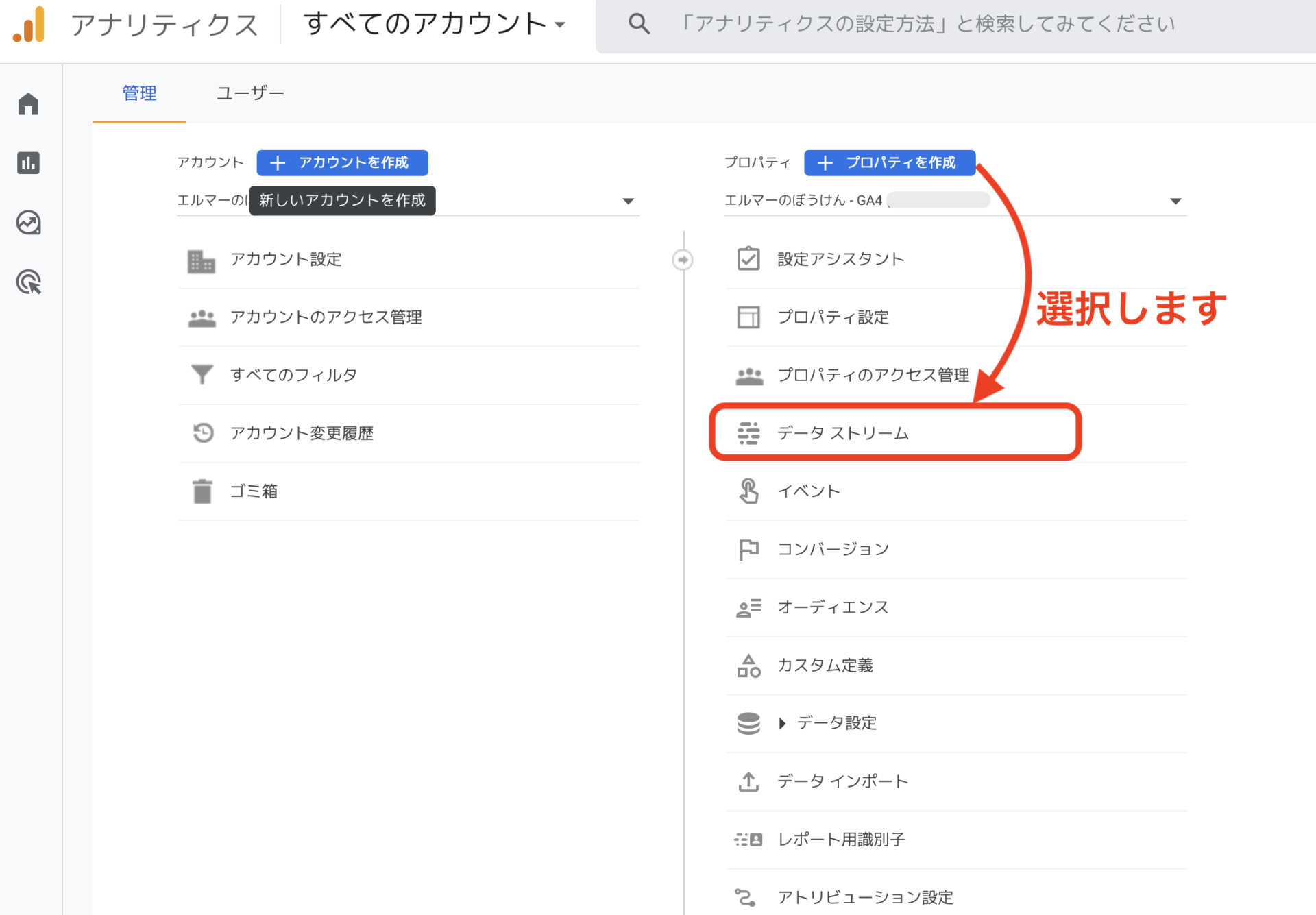1316x915 pixels.
Task: Click the データ インポート upload icon
Action: (748, 781)
